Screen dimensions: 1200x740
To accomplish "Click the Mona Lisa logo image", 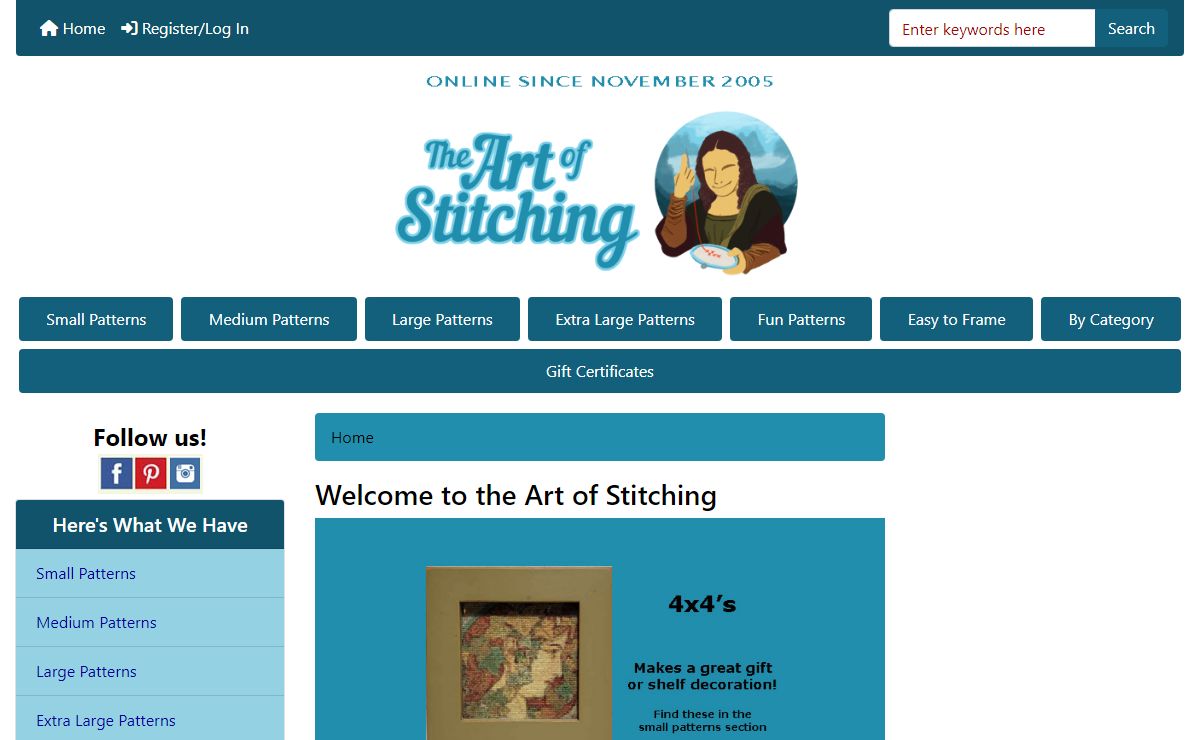I will point(726,193).
